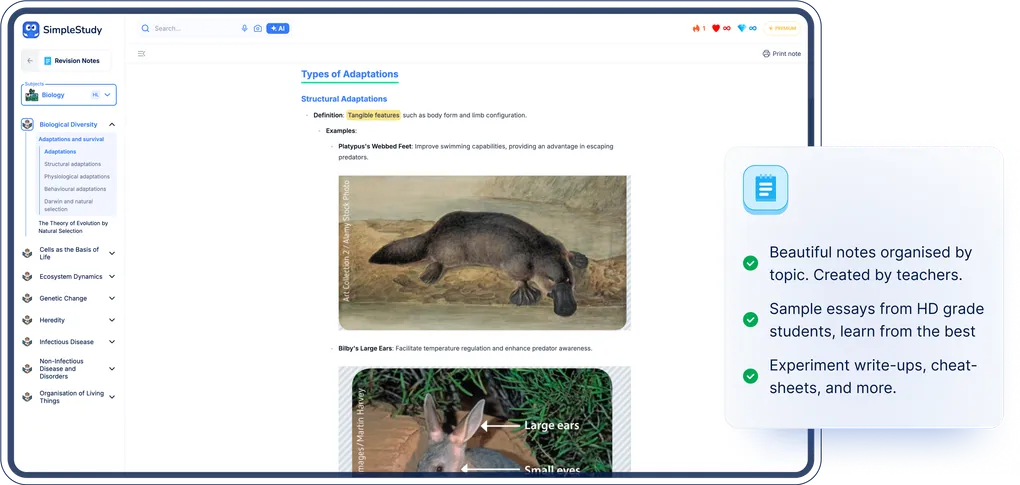The width and height of the screenshot is (1020, 485).
Task: Click the search magnifier icon
Action: pos(145,29)
